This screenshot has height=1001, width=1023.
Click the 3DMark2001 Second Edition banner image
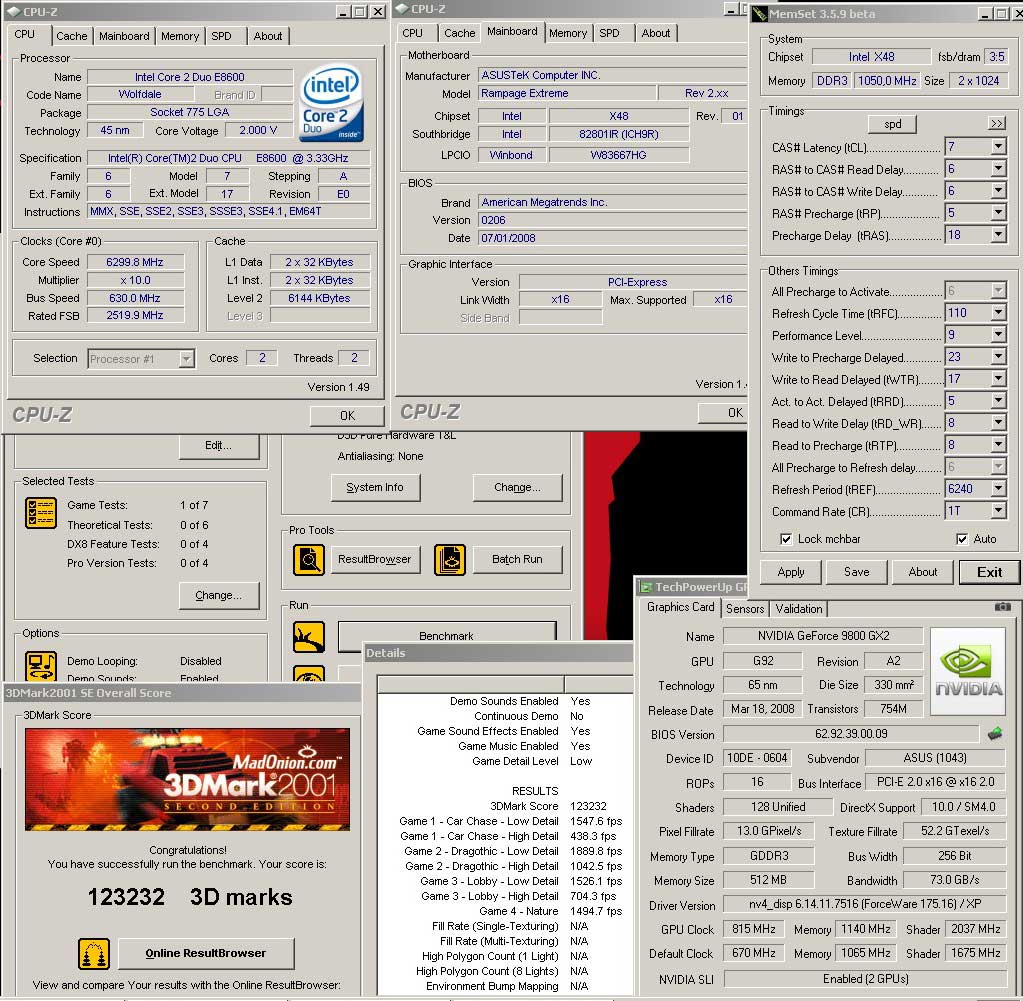pyautogui.click(x=187, y=779)
